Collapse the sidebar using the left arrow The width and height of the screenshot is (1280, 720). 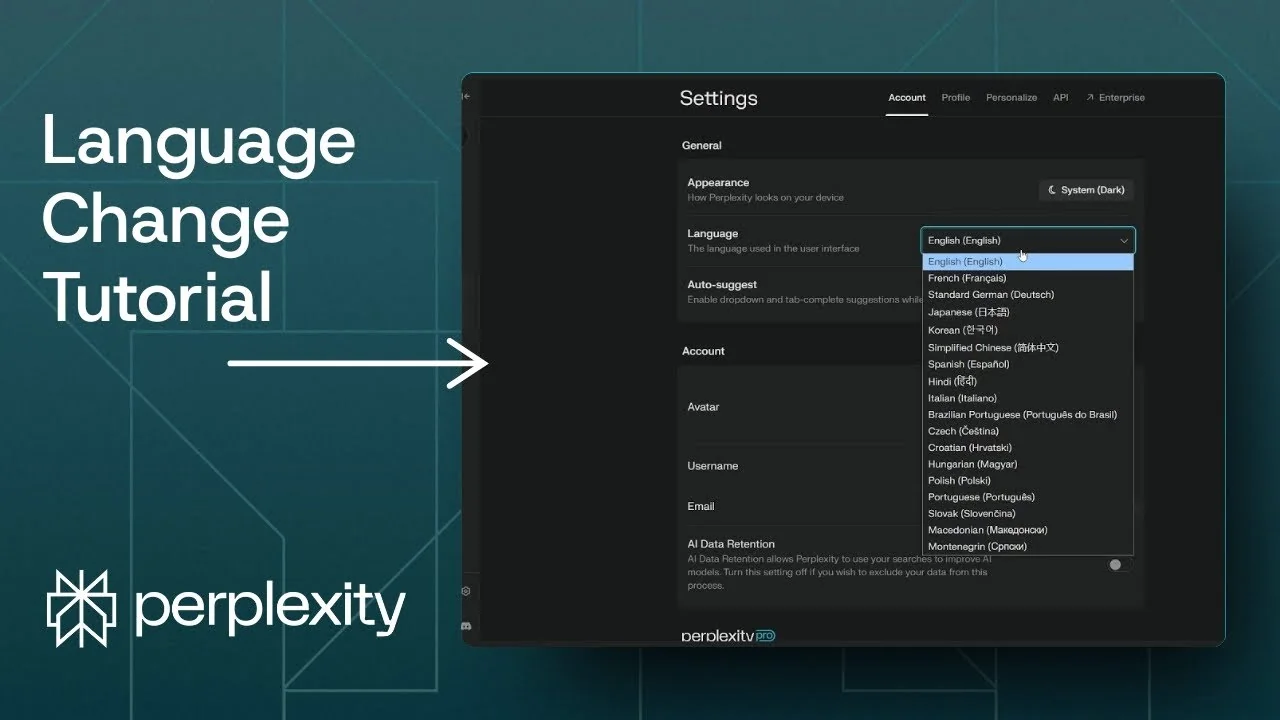point(465,96)
